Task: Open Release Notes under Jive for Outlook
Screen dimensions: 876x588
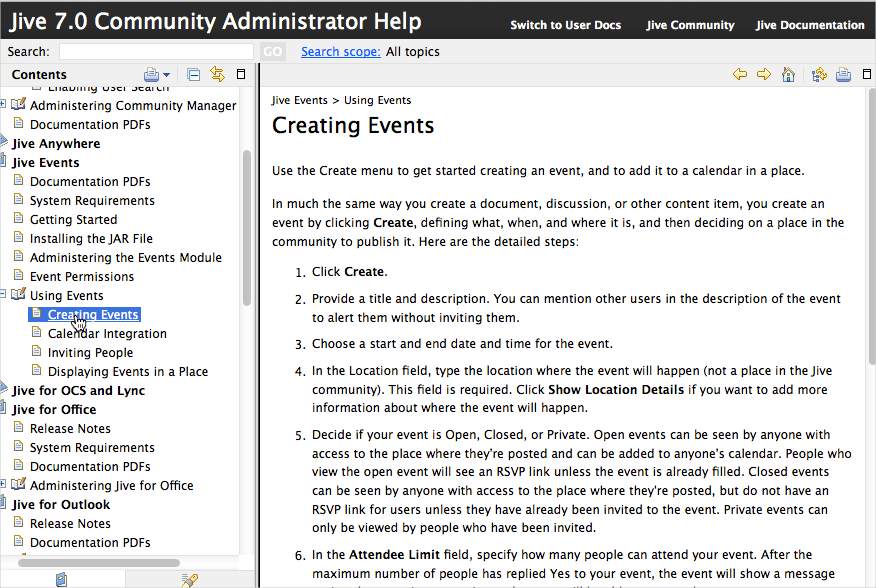Action: coord(70,524)
